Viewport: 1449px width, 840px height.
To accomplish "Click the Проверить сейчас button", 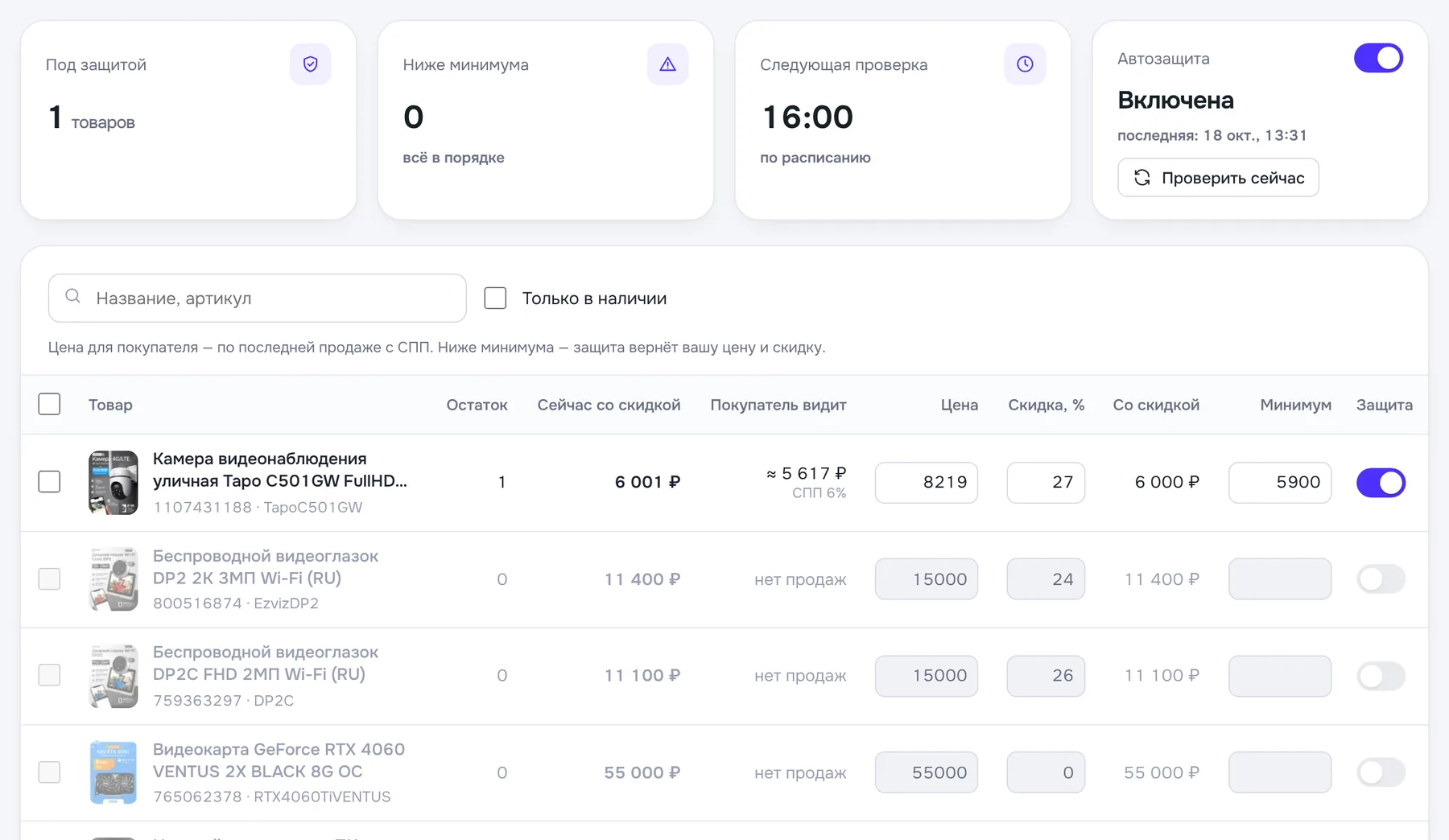I will 1218,178.
